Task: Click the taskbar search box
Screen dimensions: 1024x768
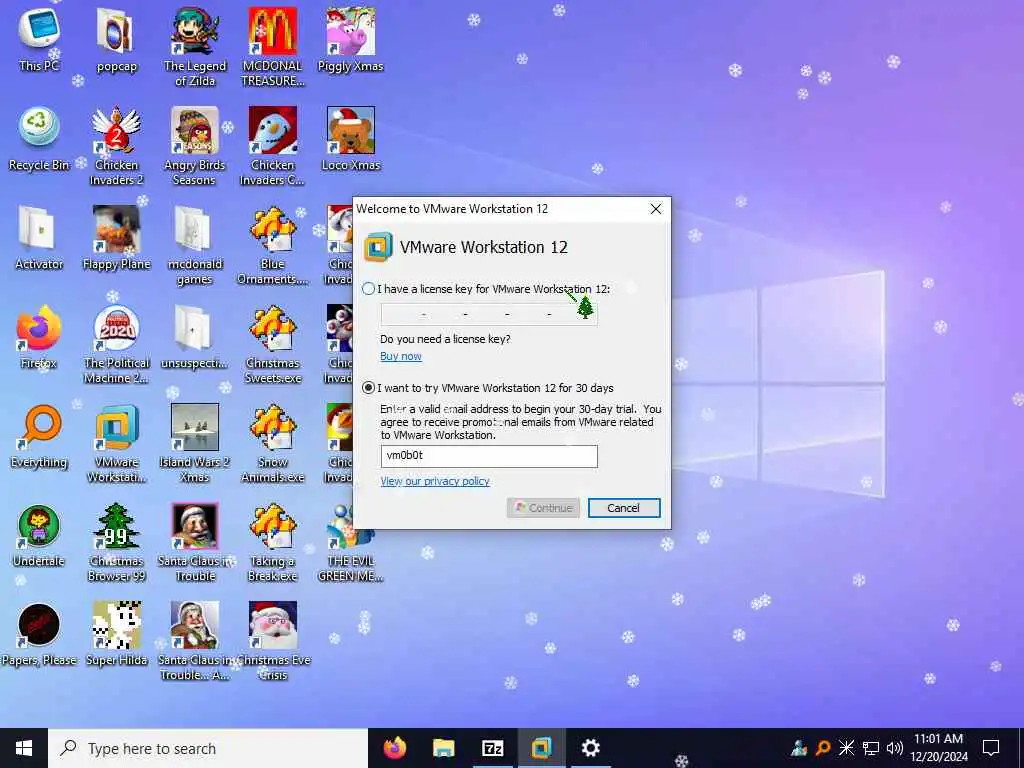Action: coord(208,748)
